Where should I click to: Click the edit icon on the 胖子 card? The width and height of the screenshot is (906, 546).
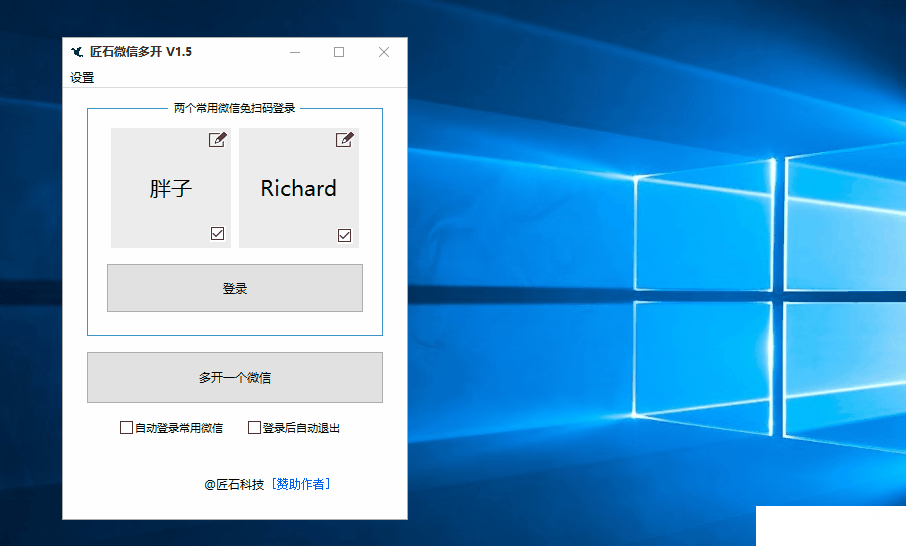tap(217, 140)
